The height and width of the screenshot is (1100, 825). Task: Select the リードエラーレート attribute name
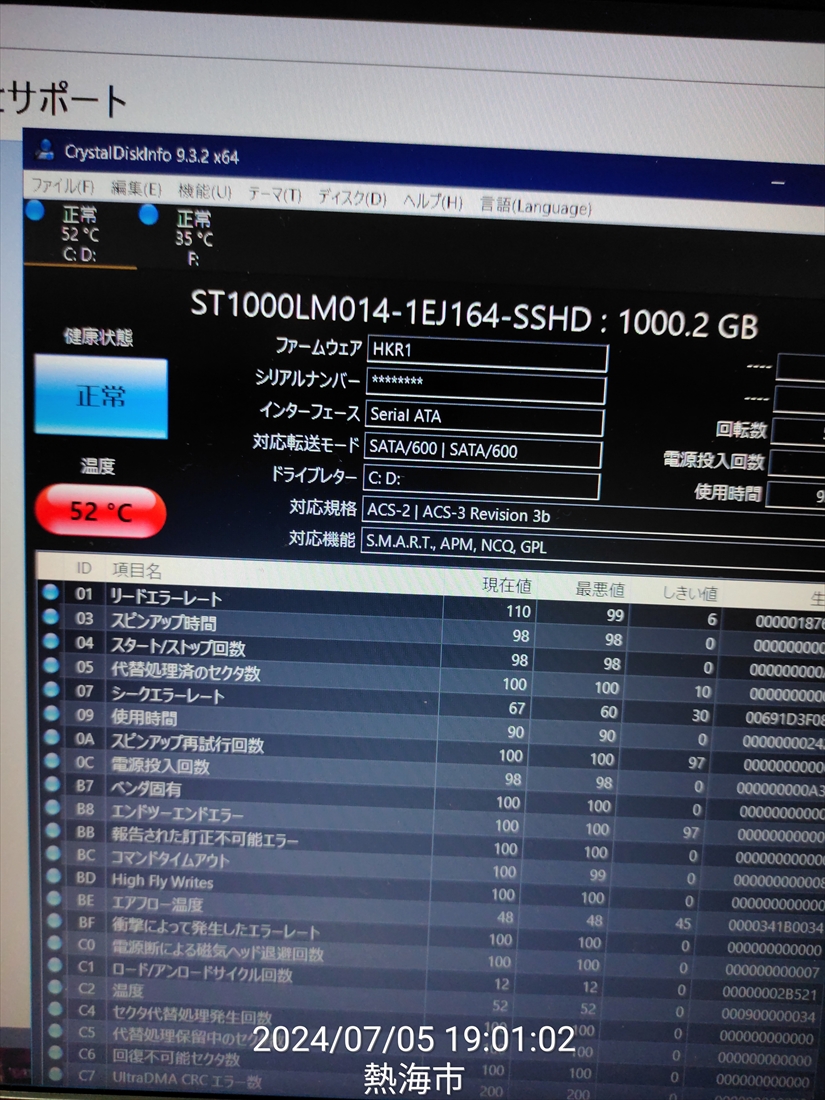(x=166, y=598)
